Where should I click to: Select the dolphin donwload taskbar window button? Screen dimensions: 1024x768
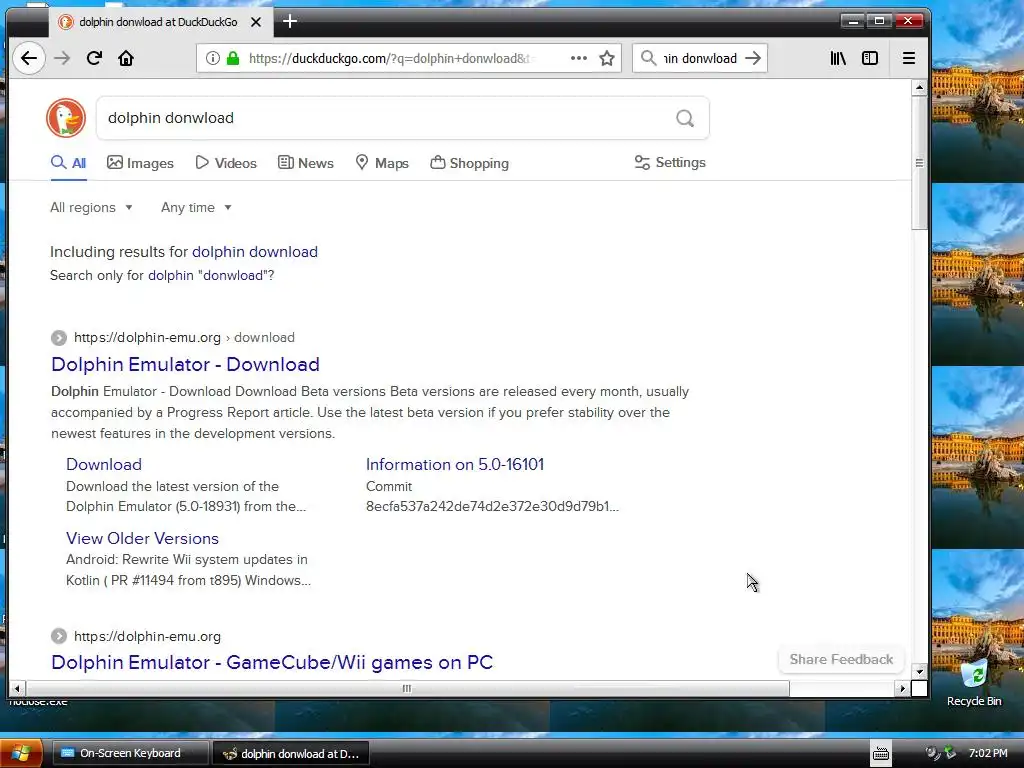291,754
